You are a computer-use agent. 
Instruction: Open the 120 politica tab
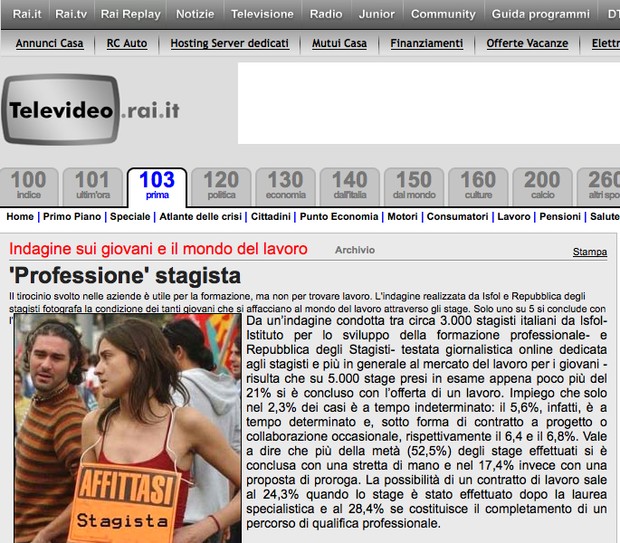[221, 186]
